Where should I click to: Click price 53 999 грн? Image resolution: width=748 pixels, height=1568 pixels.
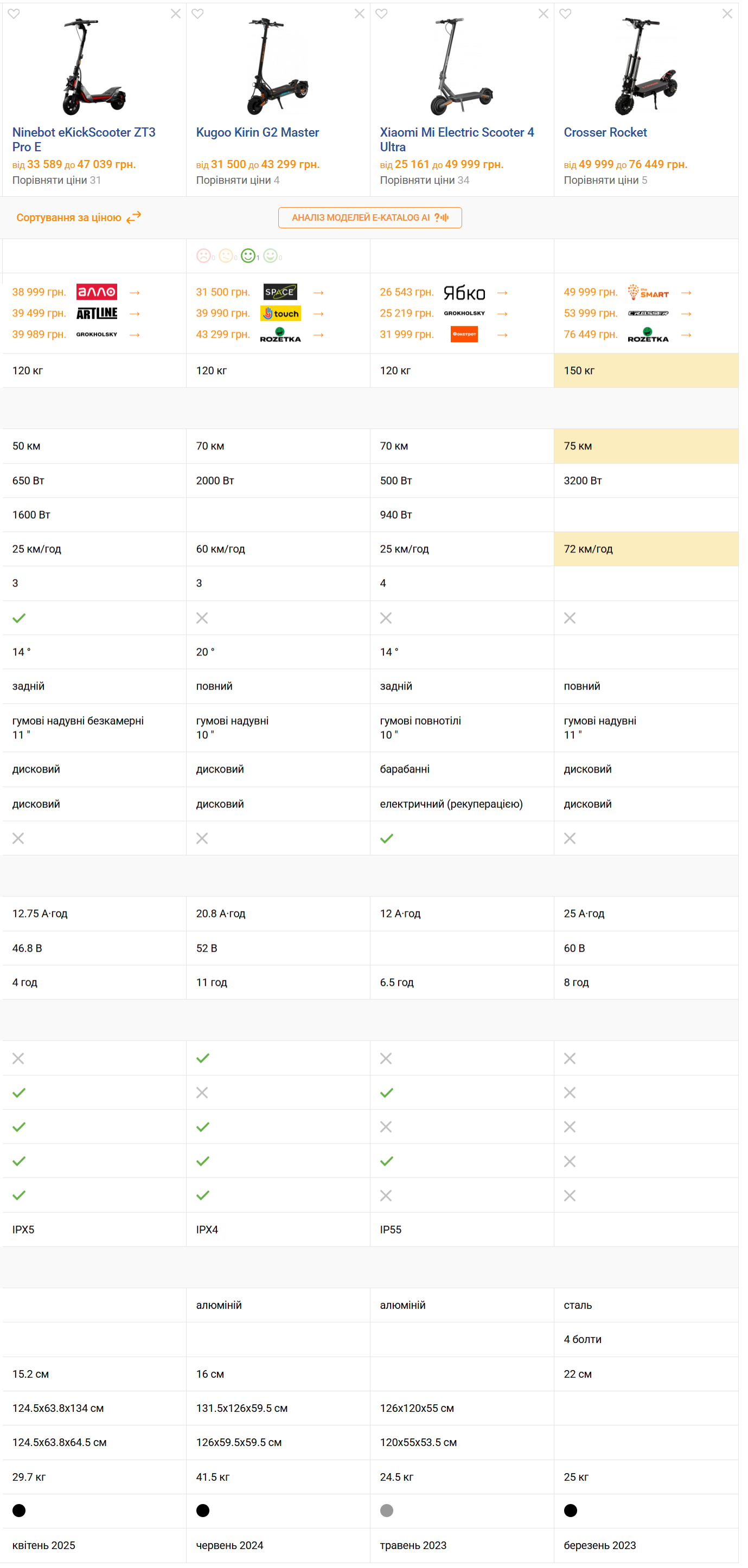pos(591,313)
